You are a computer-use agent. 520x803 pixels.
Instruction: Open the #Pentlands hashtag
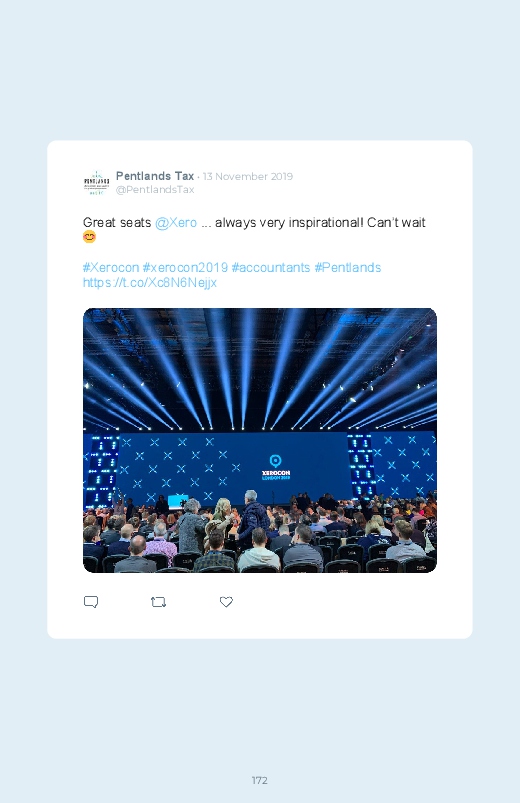(x=347, y=268)
